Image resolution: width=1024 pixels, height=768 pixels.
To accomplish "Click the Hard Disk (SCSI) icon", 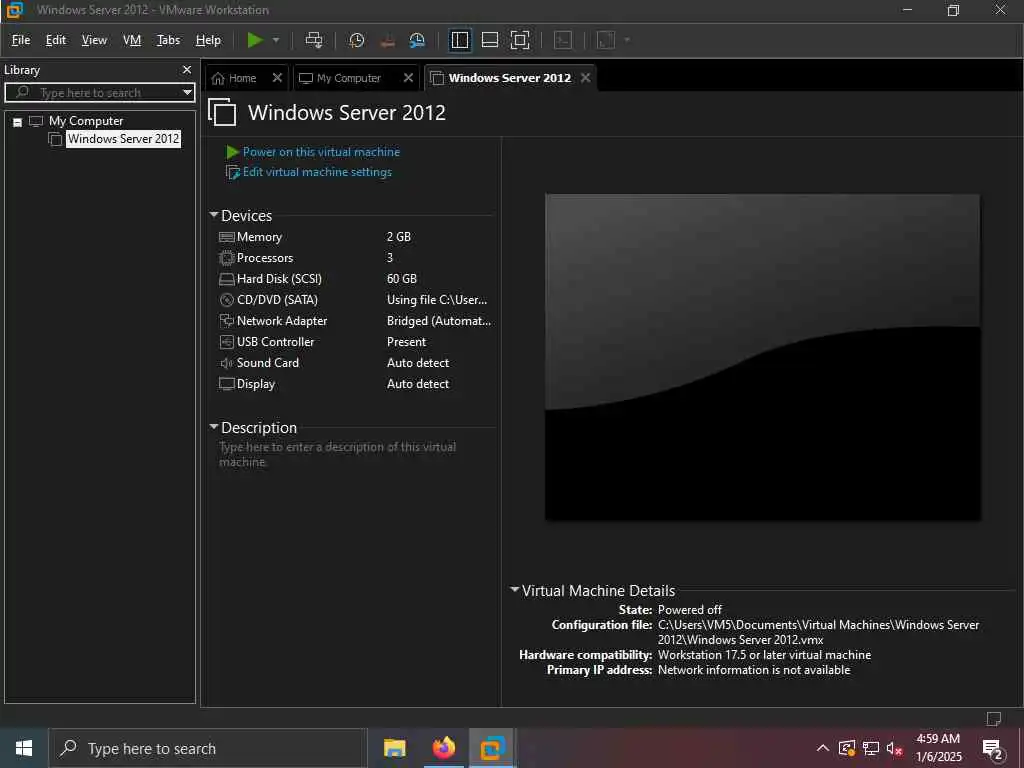I will (227, 279).
